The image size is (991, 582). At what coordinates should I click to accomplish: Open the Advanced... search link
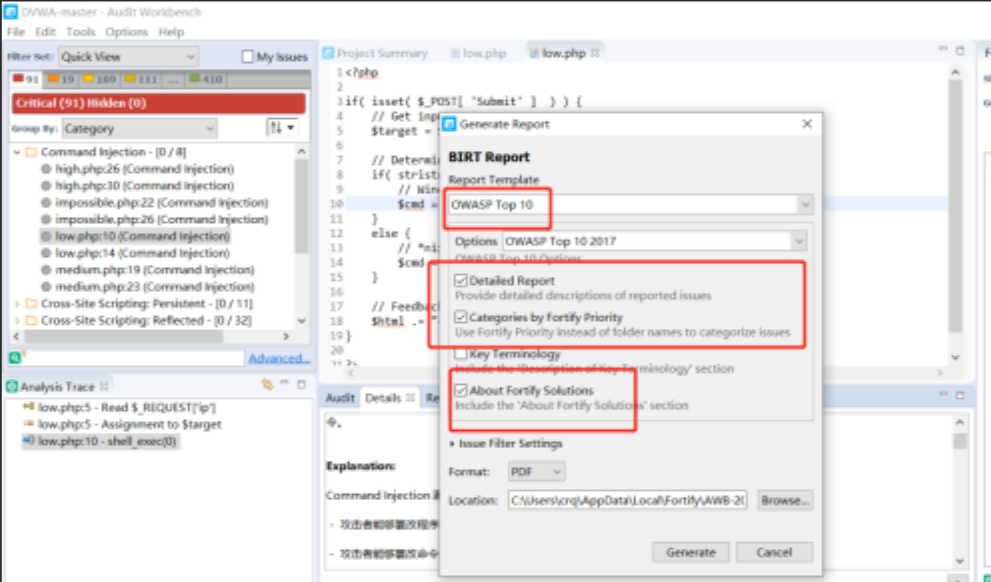point(279,358)
